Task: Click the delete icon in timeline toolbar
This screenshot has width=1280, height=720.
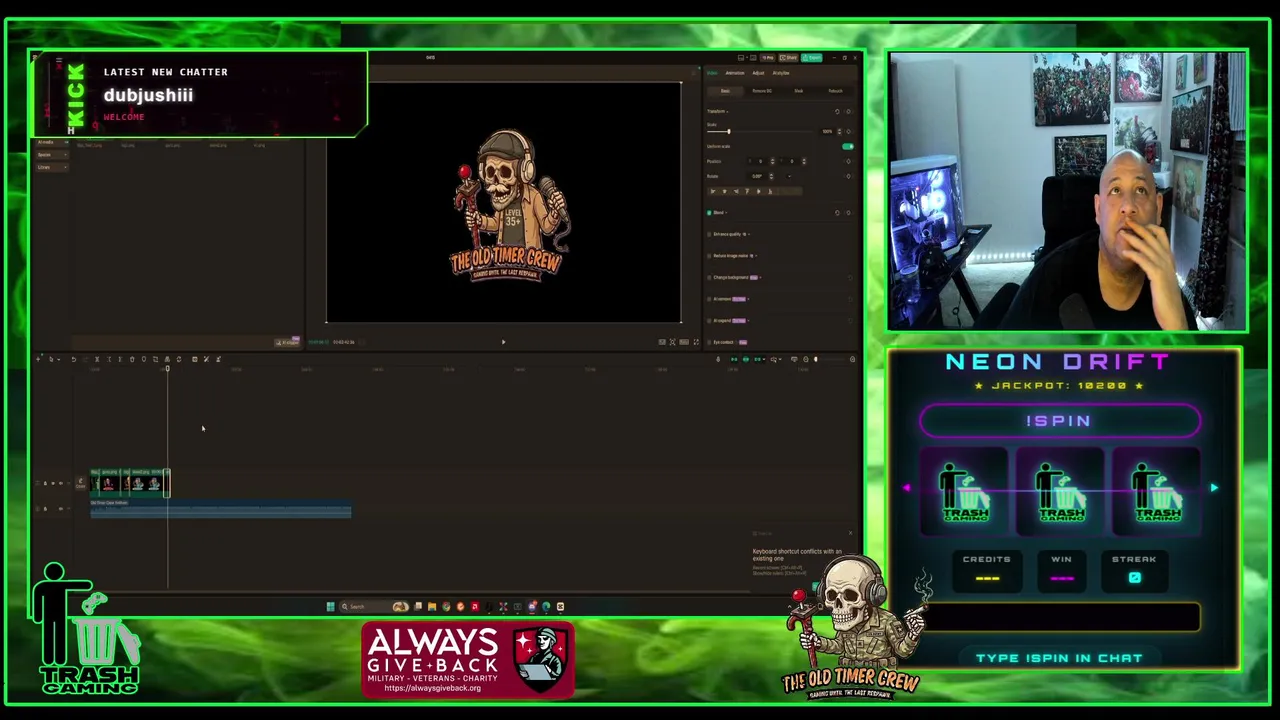Action: [x=132, y=360]
